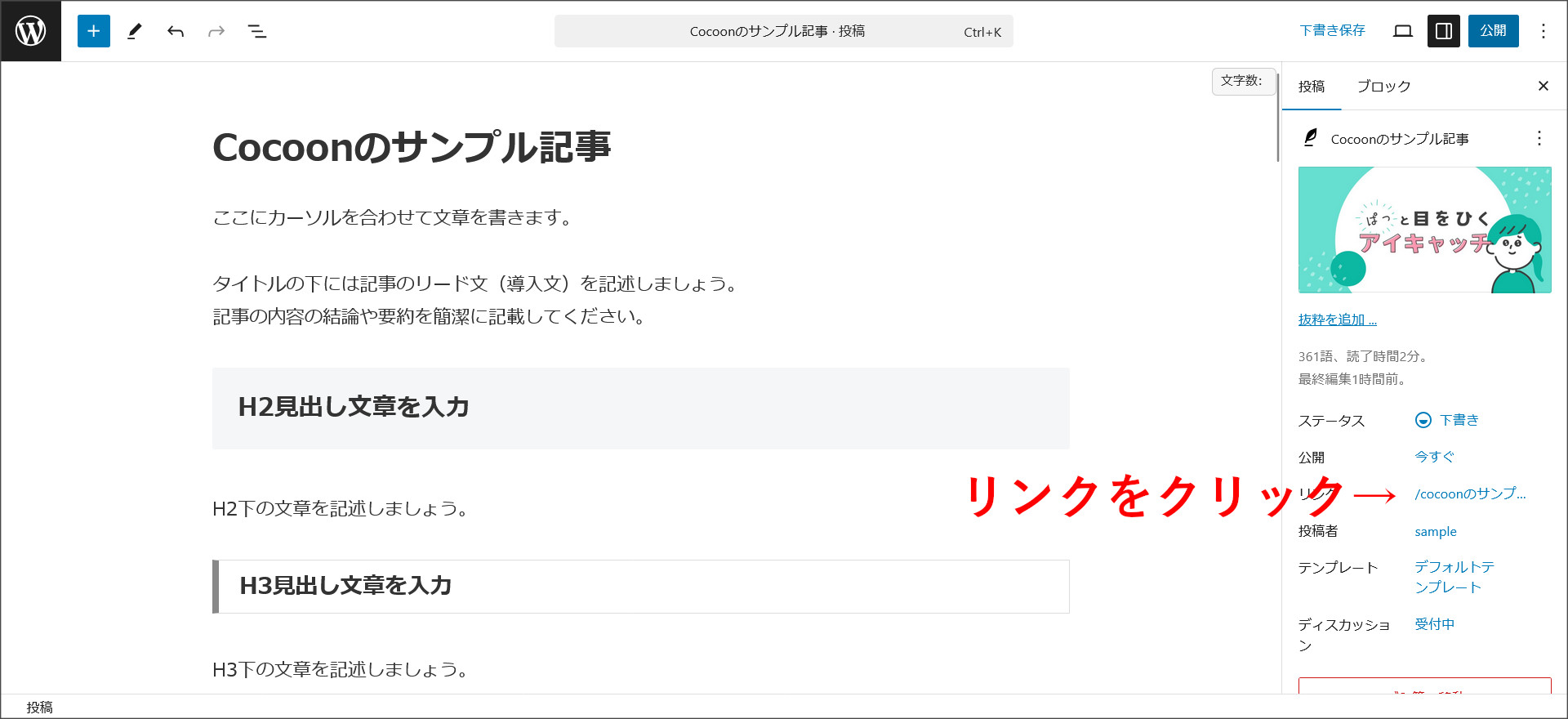Click the 公開 publish button
Screen dimensions: 1568x719
pos(1494,31)
